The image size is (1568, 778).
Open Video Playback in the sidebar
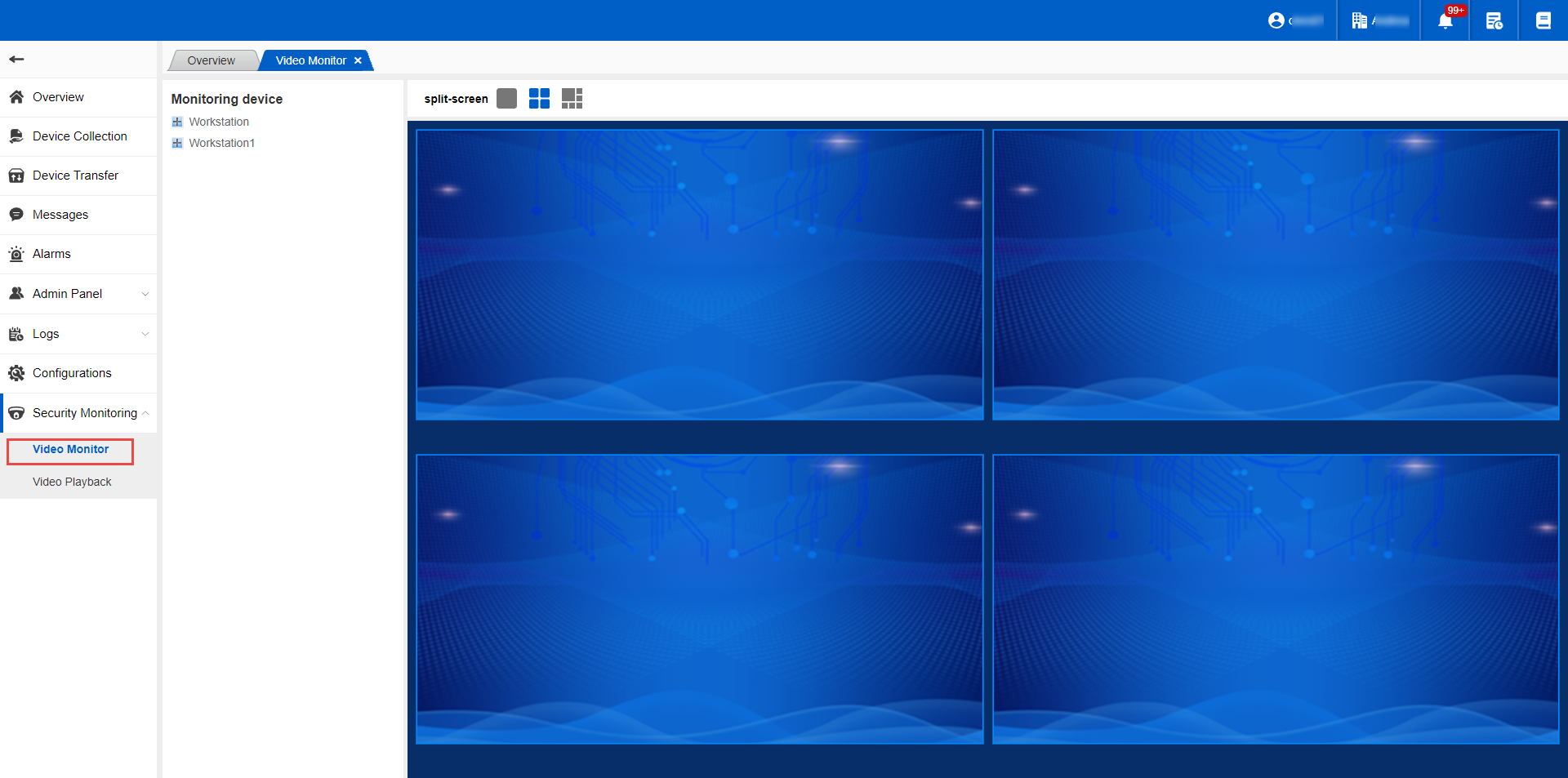(x=72, y=482)
